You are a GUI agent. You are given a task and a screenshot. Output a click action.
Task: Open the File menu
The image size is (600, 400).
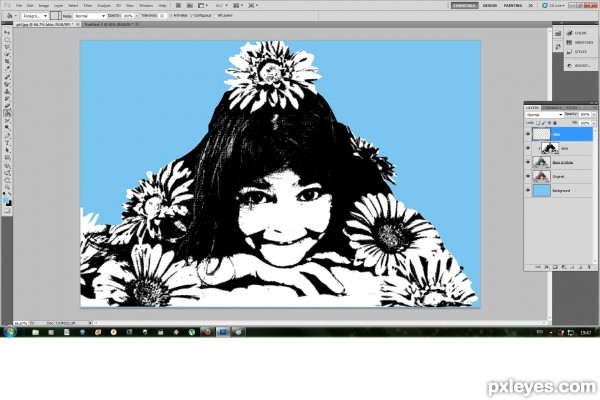click(x=19, y=6)
